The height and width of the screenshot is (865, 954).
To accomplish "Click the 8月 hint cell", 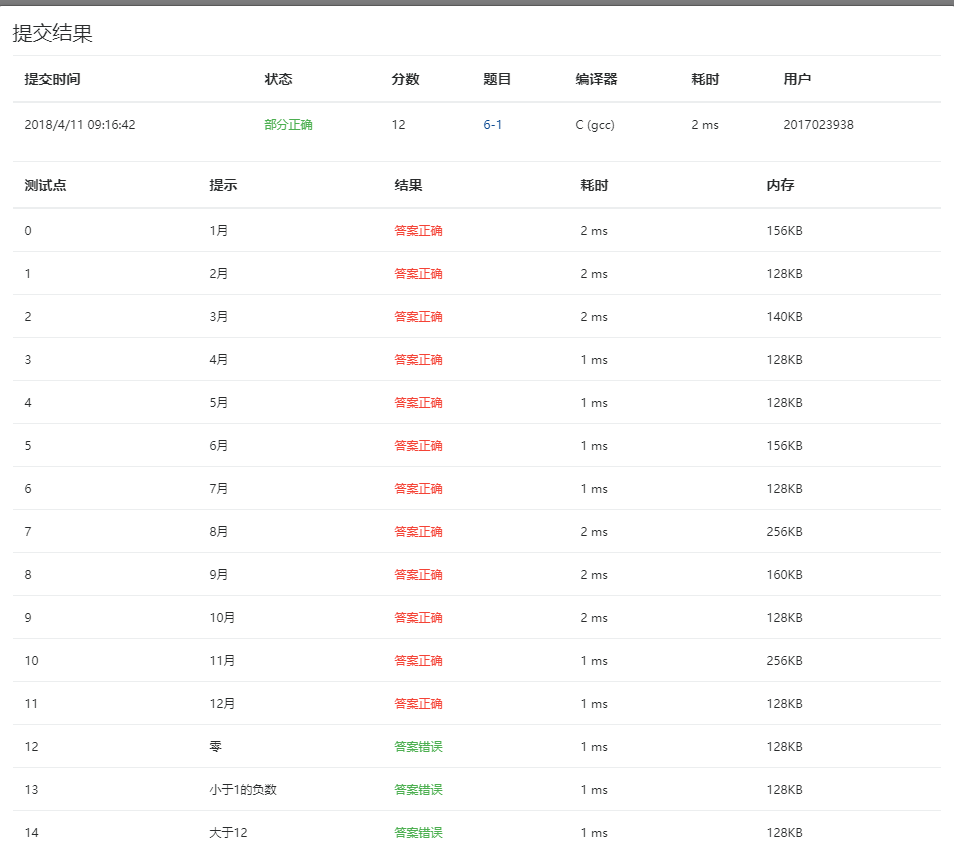I will click(x=219, y=532).
